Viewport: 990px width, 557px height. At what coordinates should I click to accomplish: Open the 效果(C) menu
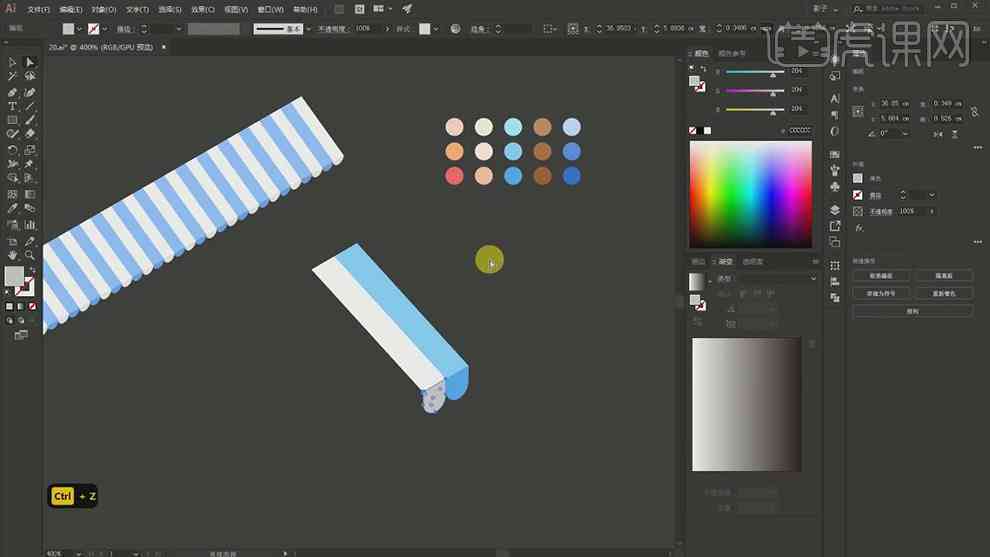[203, 9]
